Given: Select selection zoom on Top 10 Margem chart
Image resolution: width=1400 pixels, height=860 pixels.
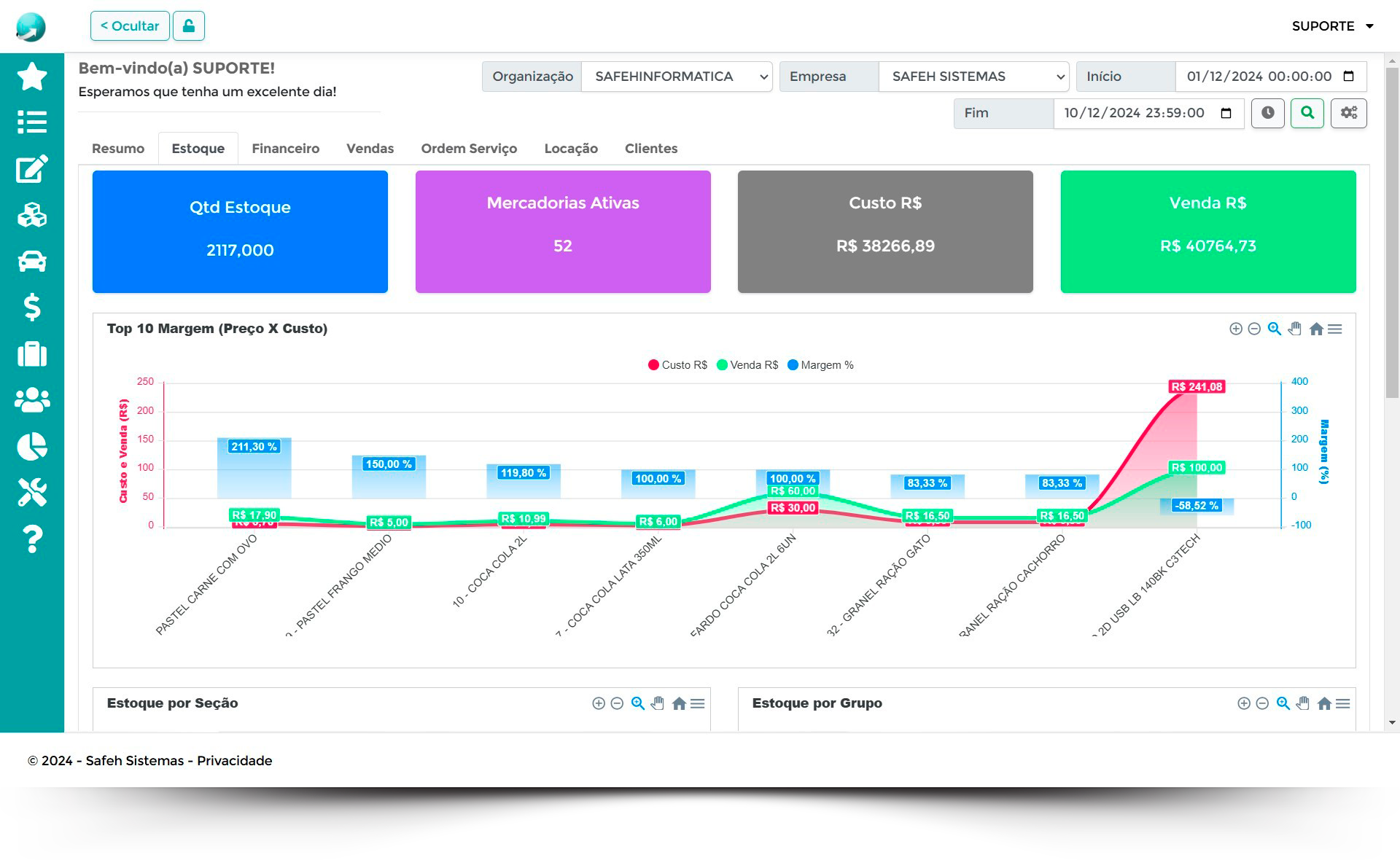Looking at the screenshot, I should [x=1275, y=329].
